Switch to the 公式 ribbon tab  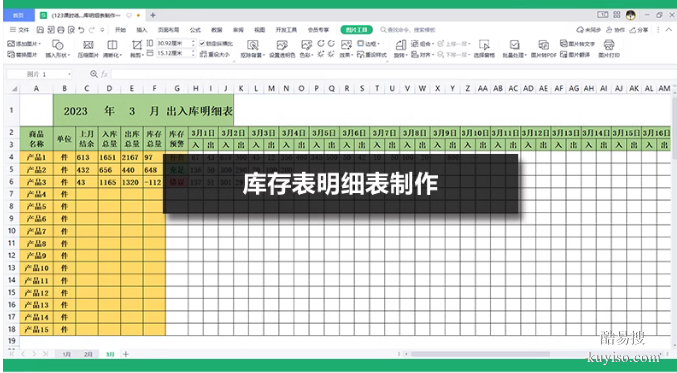195,30
